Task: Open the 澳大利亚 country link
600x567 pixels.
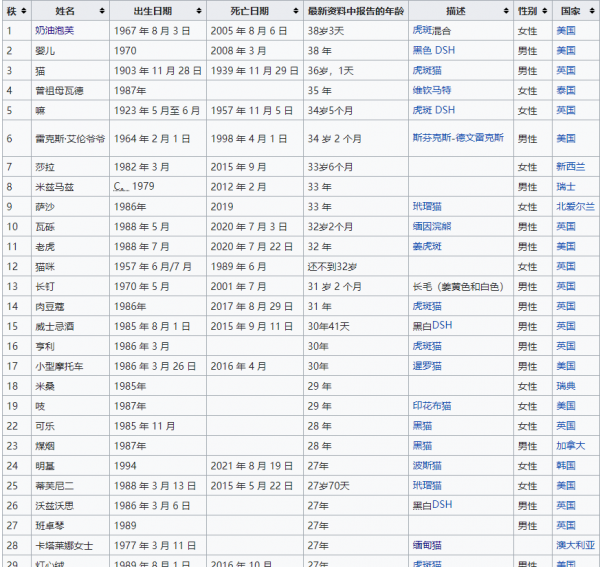Action: pyautogui.click(x=576, y=545)
